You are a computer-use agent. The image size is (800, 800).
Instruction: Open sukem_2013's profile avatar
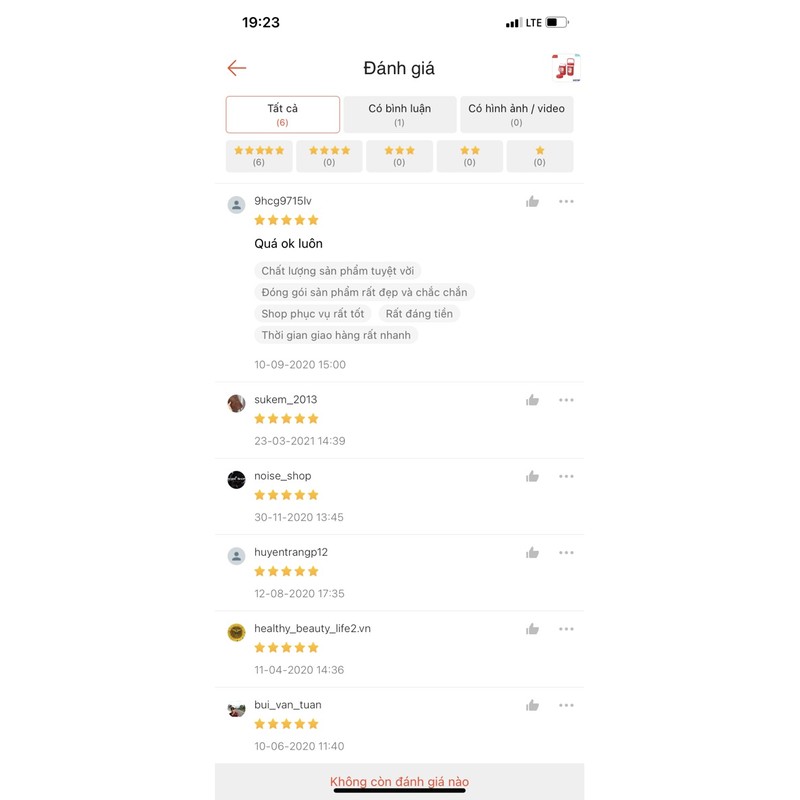(236, 404)
